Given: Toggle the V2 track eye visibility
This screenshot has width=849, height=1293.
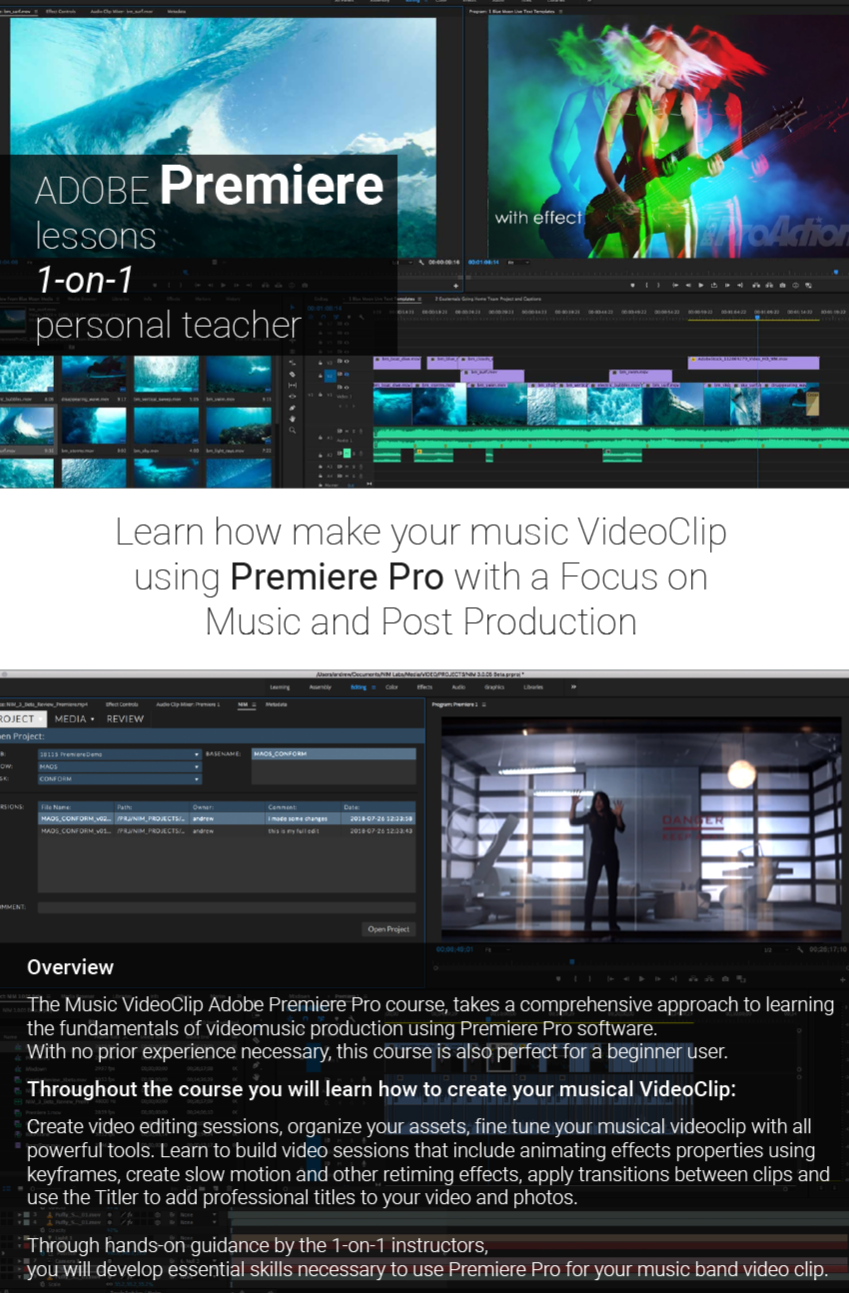Looking at the screenshot, I should 345,376.
